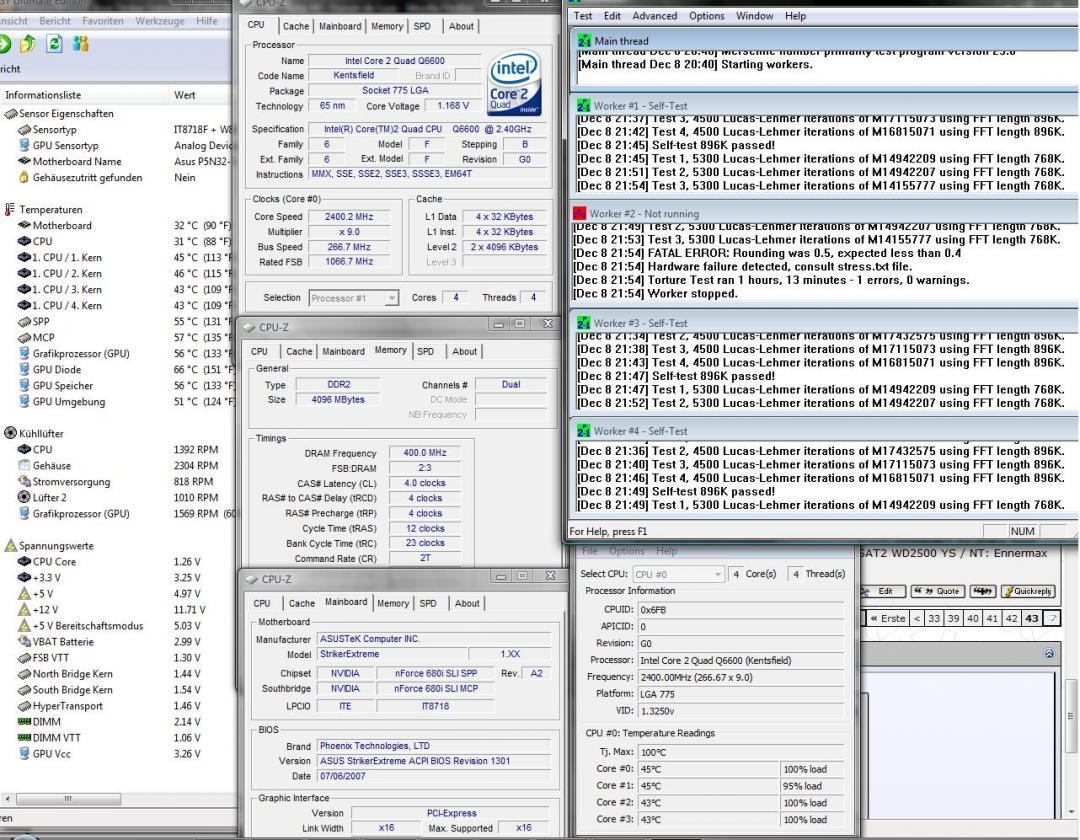This screenshot has height=840, width=1080.
Task: Select the North Bridge Kern row text
Action: pyautogui.click(x=72, y=673)
